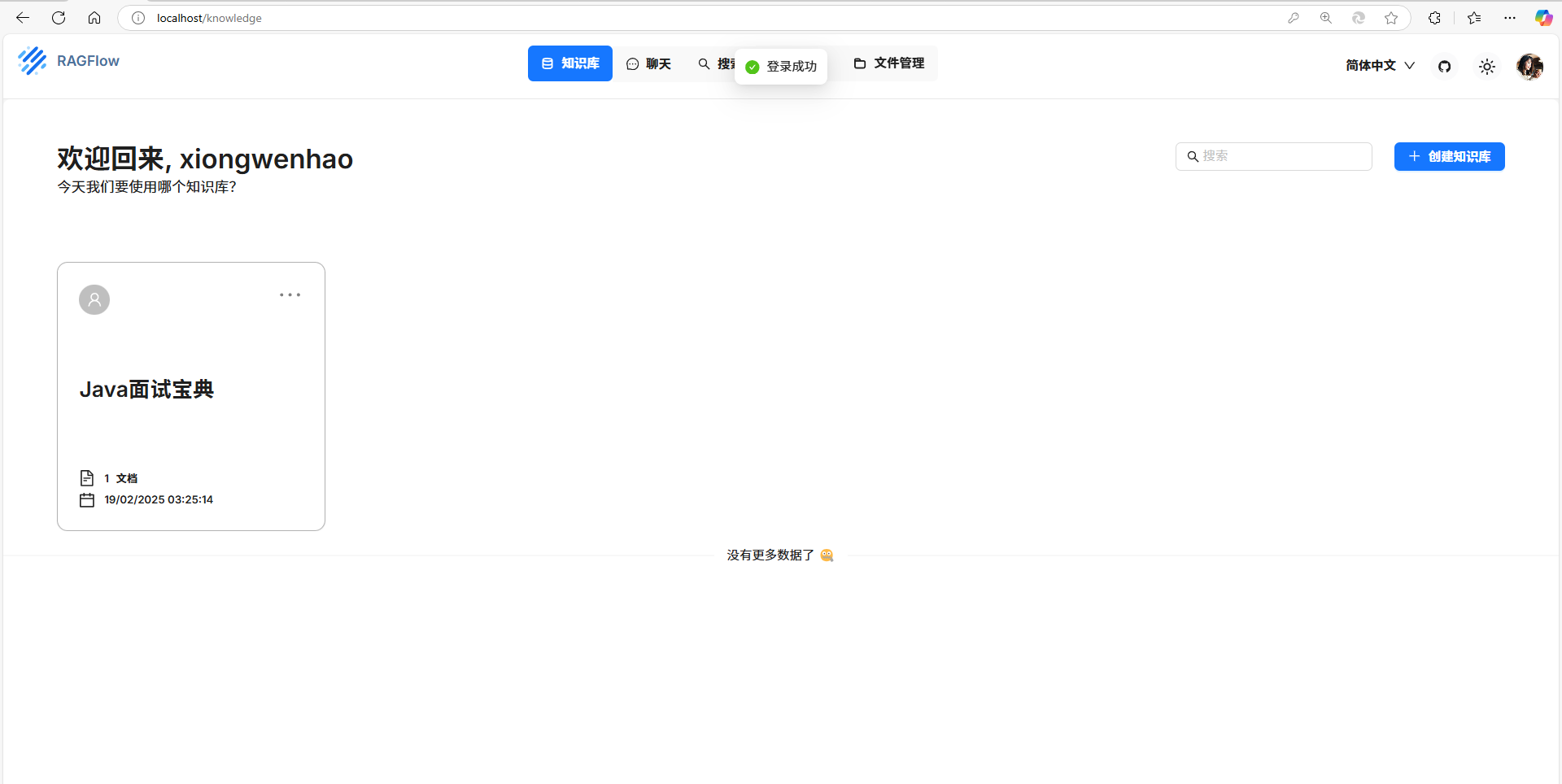Click the zoom magnifier icon in address bar
This screenshot has width=1562, height=784.
point(1326,18)
